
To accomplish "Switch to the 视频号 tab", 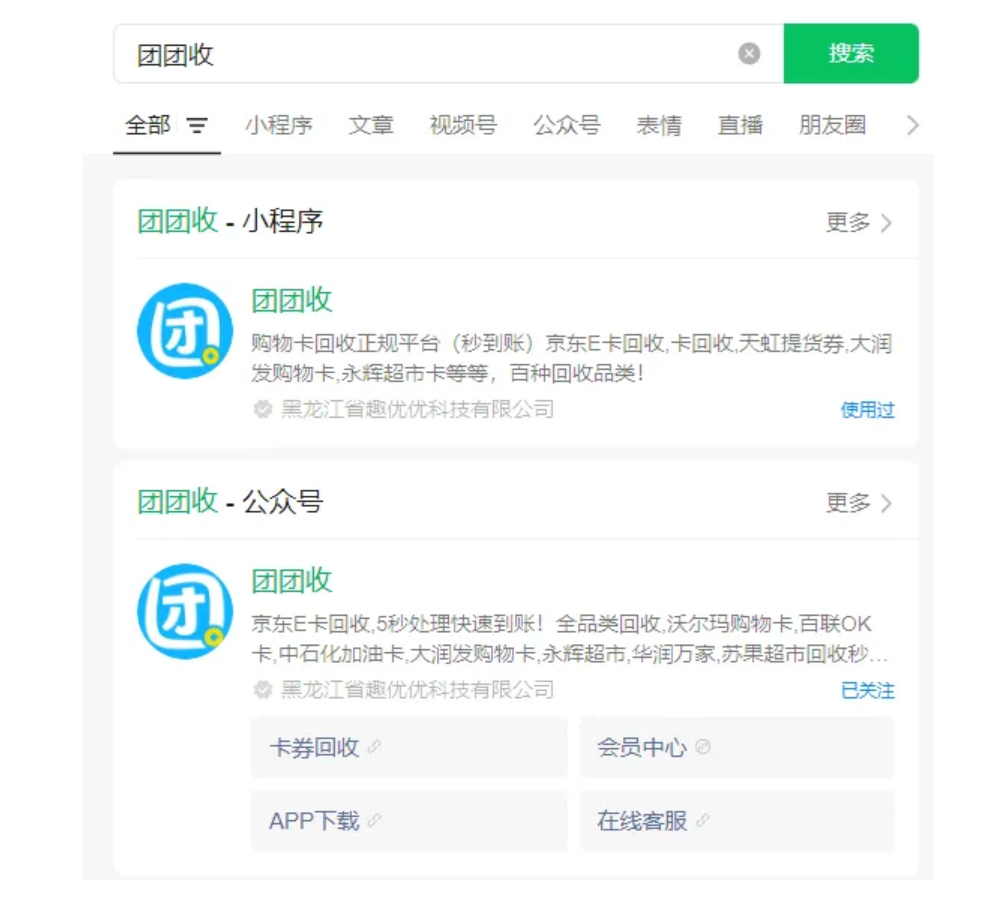I will click(x=463, y=125).
